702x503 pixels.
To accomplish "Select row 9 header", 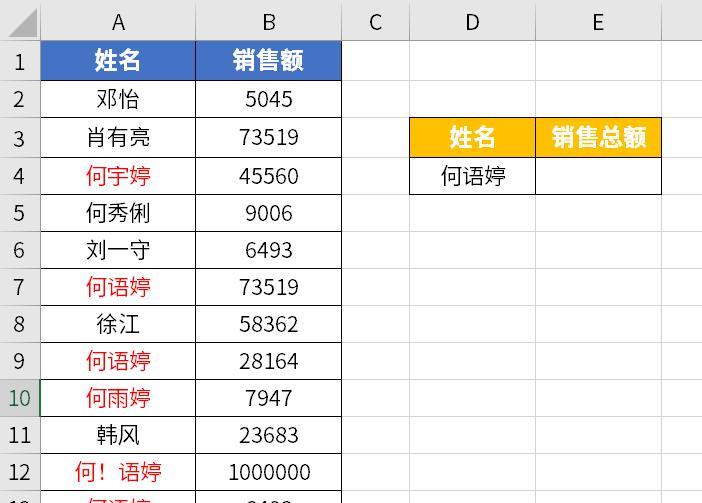I will pos(20,361).
